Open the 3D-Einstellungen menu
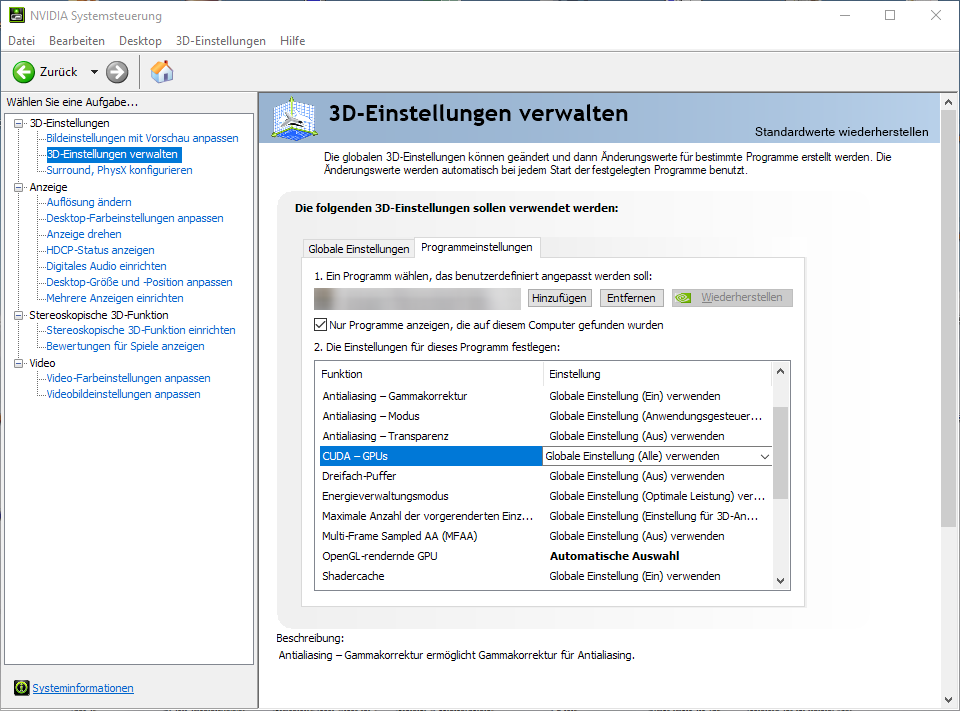This screenshot has height=711, width=960. tap(220, 40)
